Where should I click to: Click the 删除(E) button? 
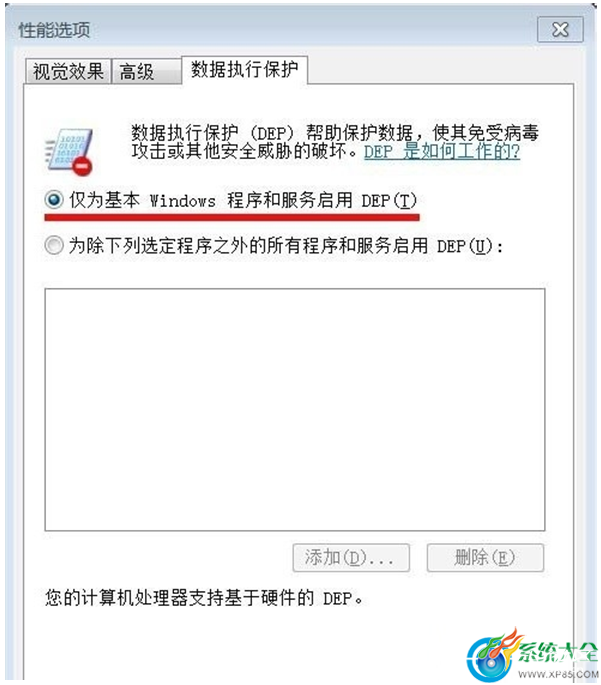pos(485,557)
